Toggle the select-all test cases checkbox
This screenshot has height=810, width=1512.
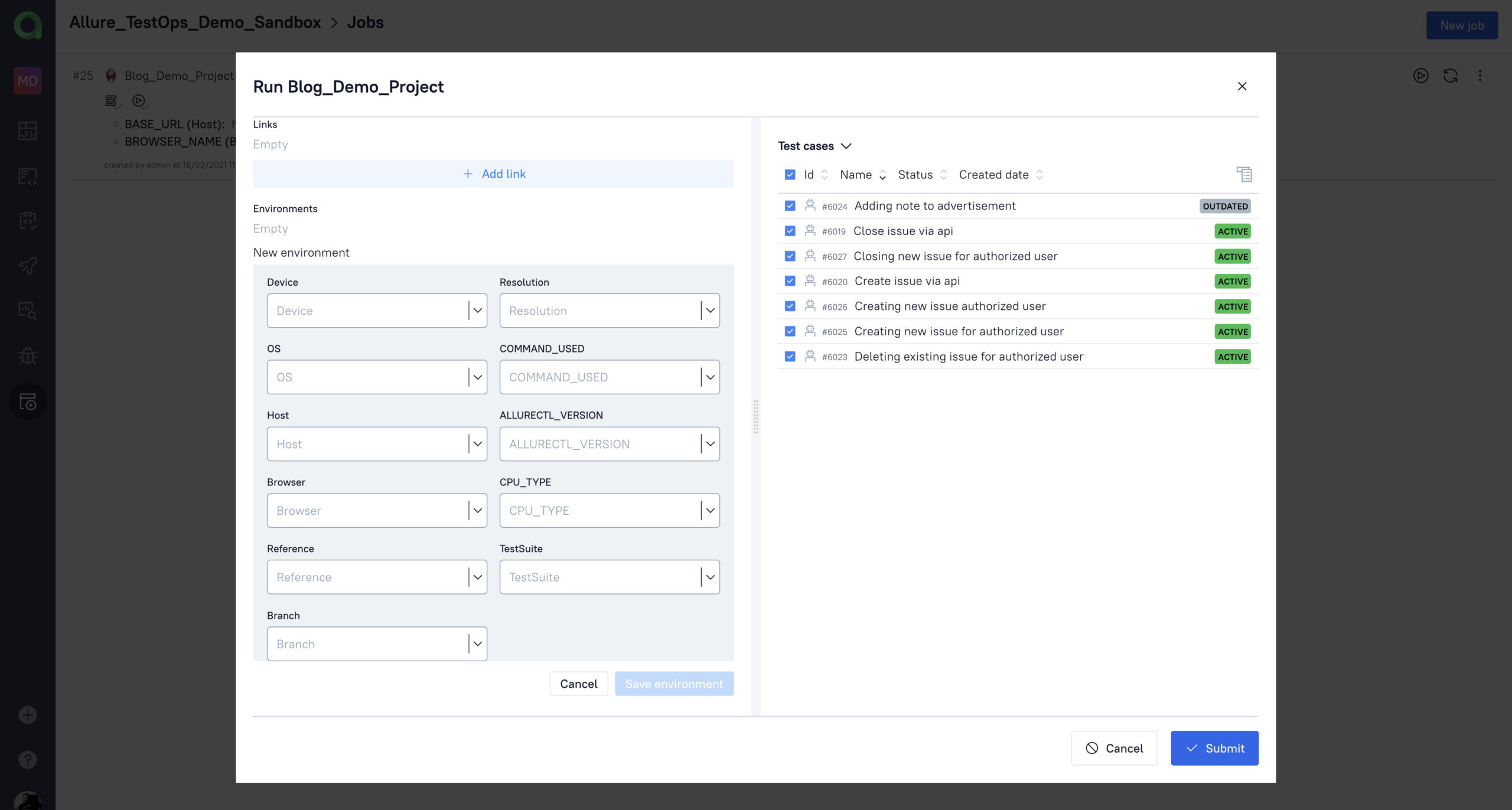(790, 175)
